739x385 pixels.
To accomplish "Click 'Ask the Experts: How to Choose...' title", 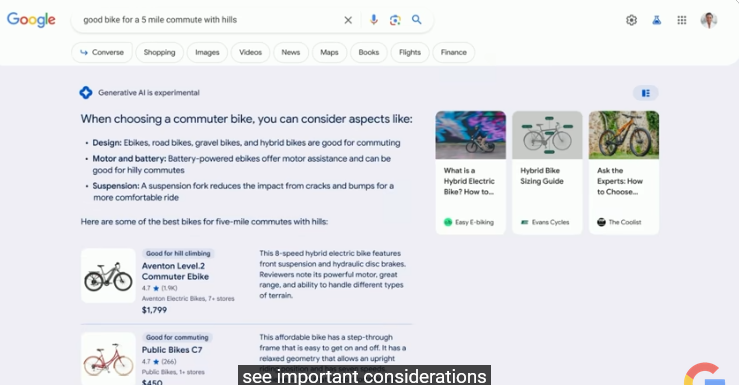I will coord(620,181).
